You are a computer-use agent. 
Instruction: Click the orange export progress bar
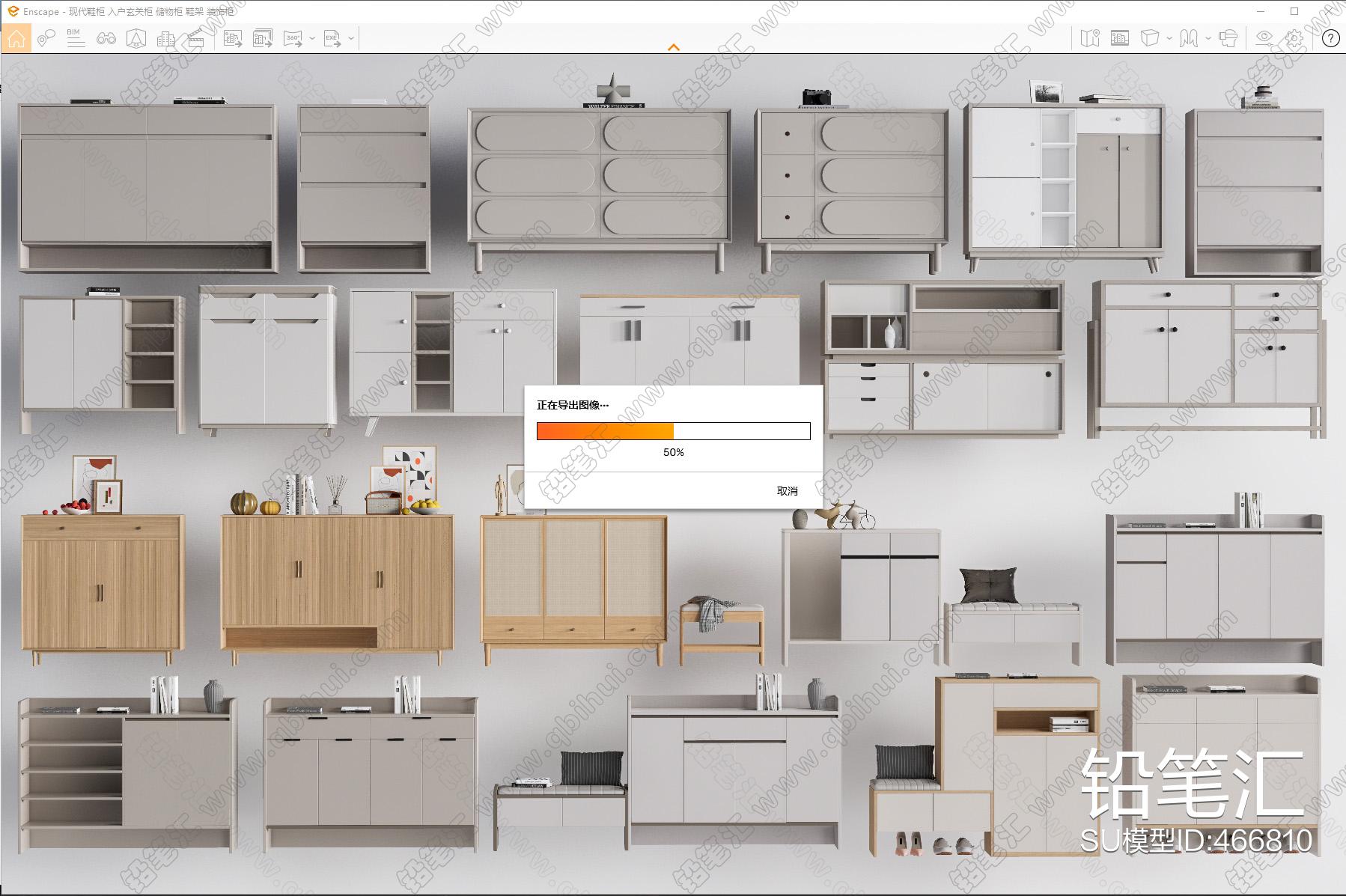pos(673,431)
